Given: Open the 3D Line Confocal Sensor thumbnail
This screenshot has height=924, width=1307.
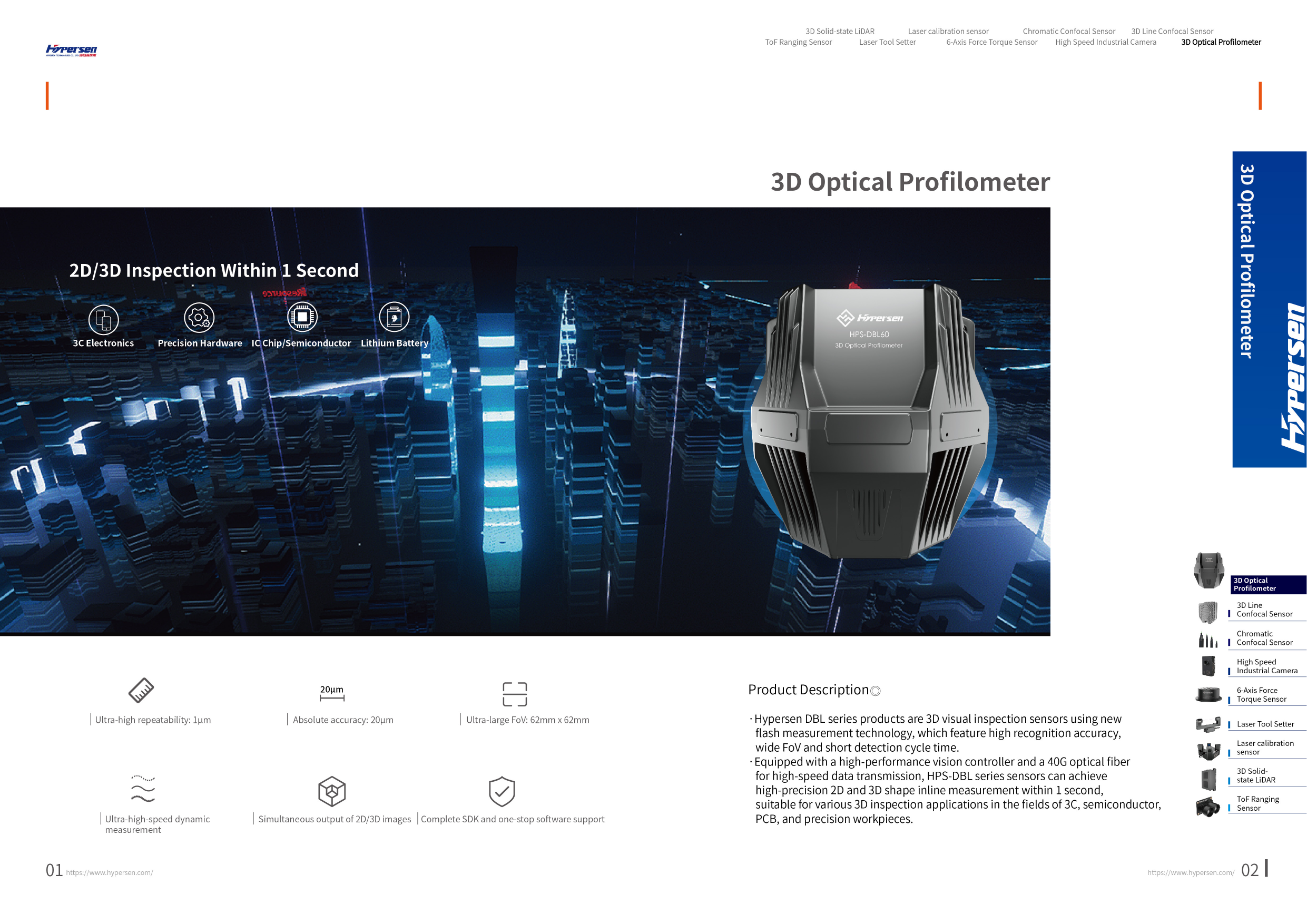Looking at the screenshot, I should (x=1208, y=613).
